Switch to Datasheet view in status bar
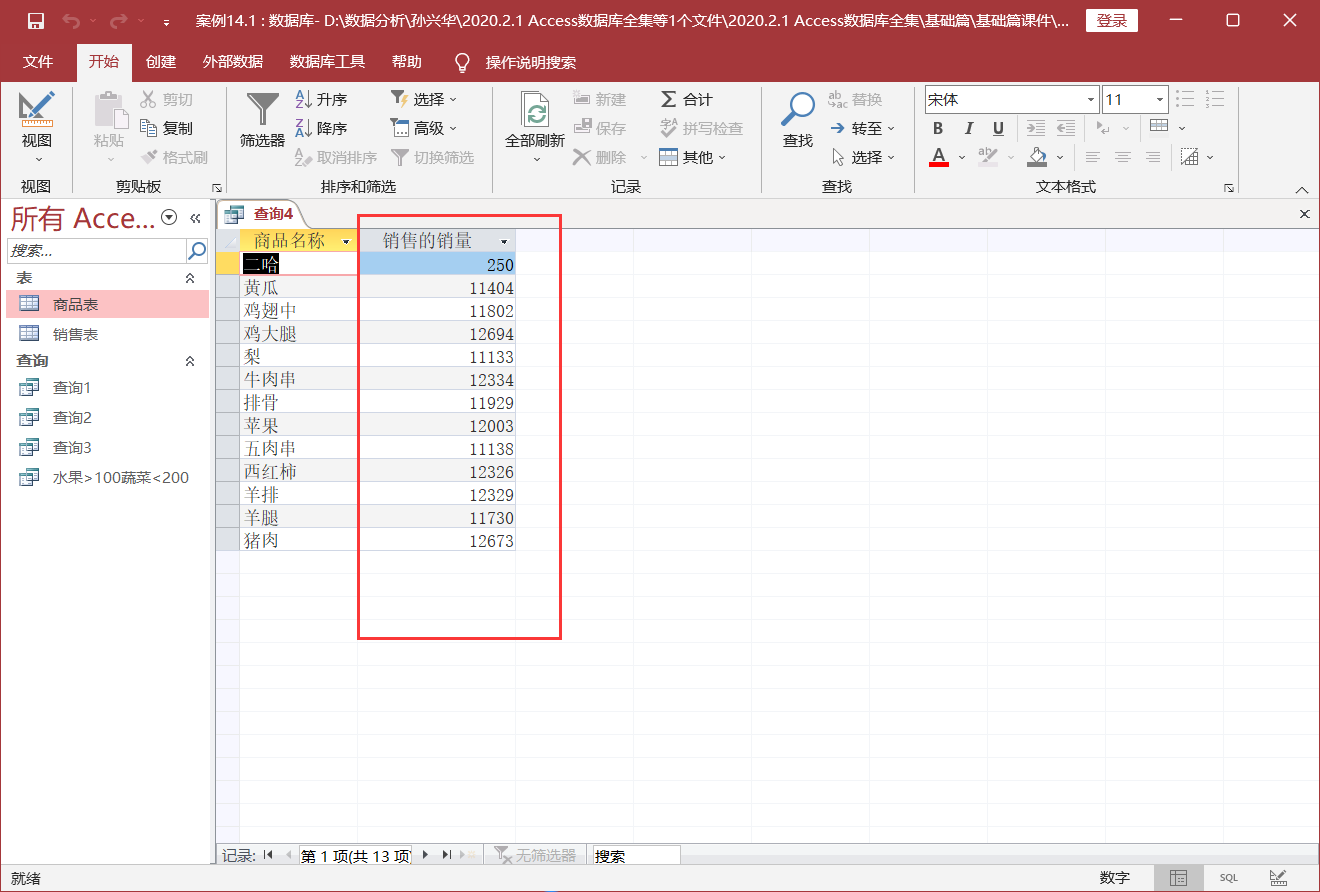Viewport: 1320px width, 892px height. tap(1179, 878)
